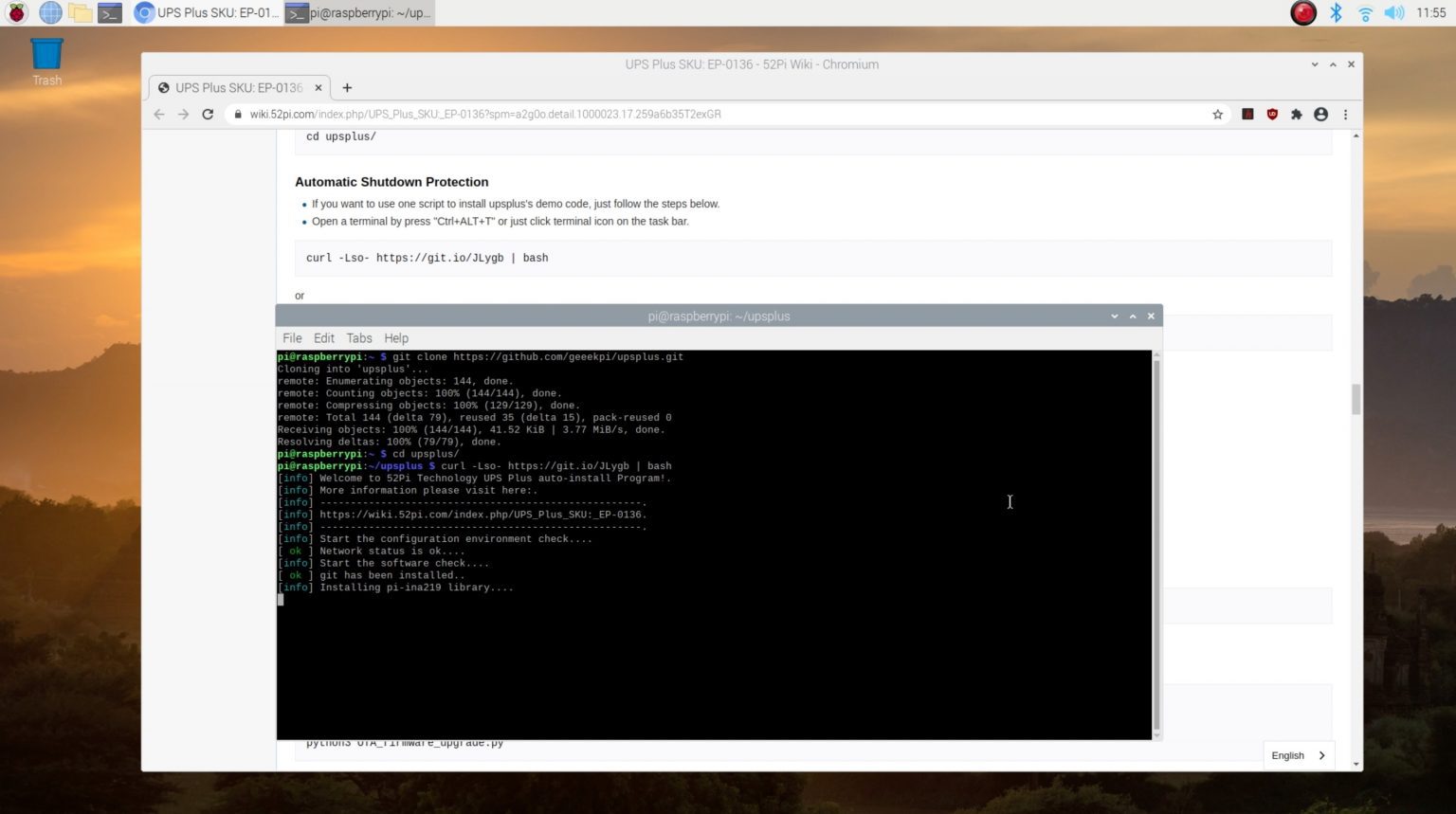Open the Tabs menu in terminal

click(x=359, y=337)
